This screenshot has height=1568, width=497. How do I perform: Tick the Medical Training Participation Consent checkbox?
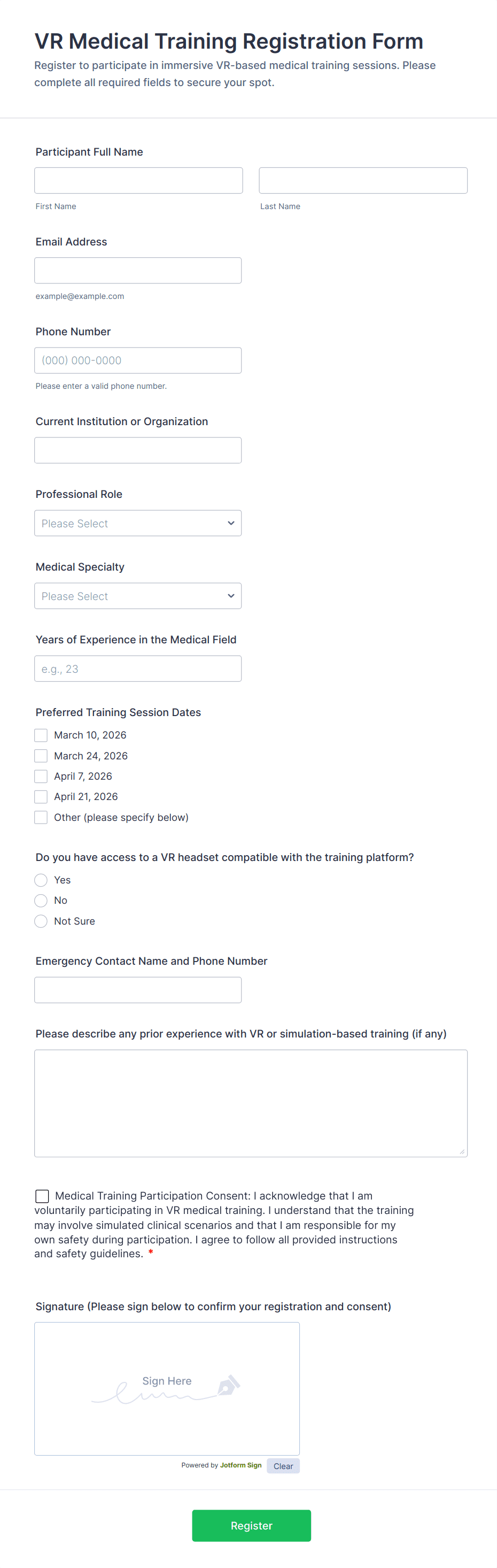click(42, 1196)
